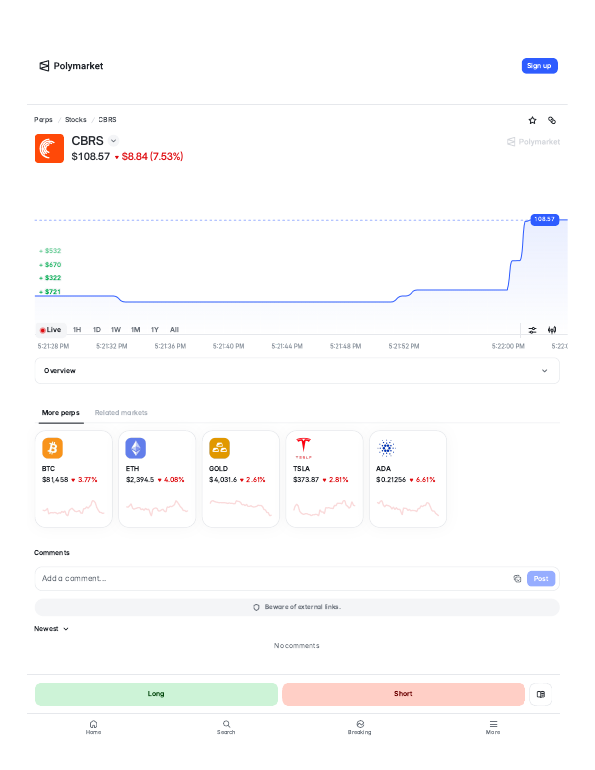
Task: Open the TSLA perp card
Action: coord(325,479)
